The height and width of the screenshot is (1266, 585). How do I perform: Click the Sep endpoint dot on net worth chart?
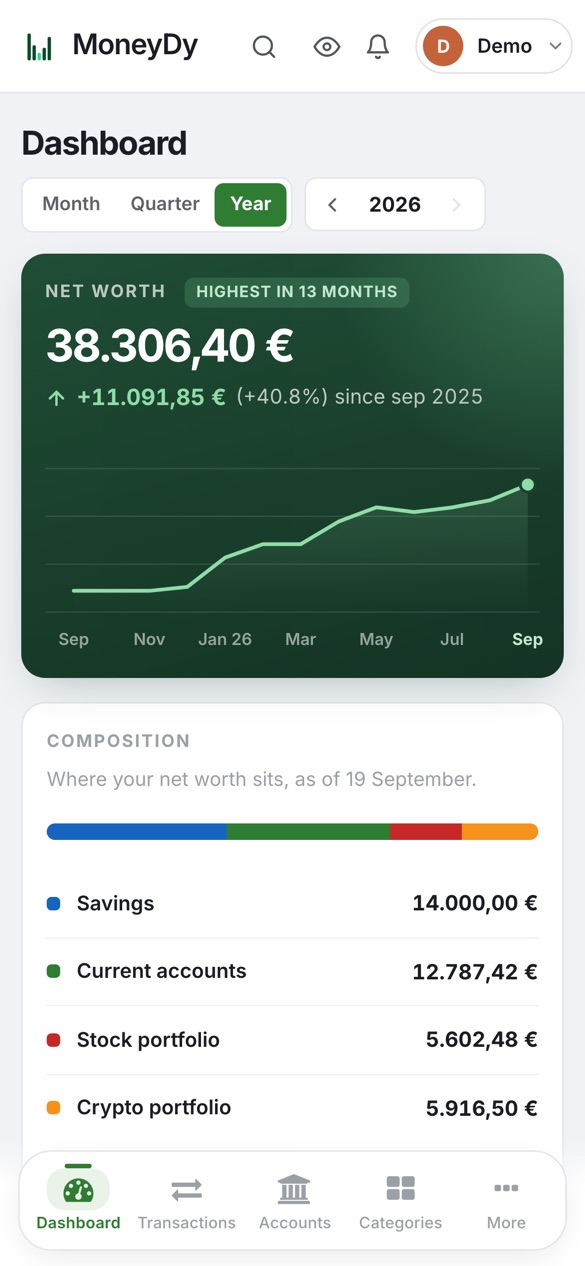(x=528, y=485)
